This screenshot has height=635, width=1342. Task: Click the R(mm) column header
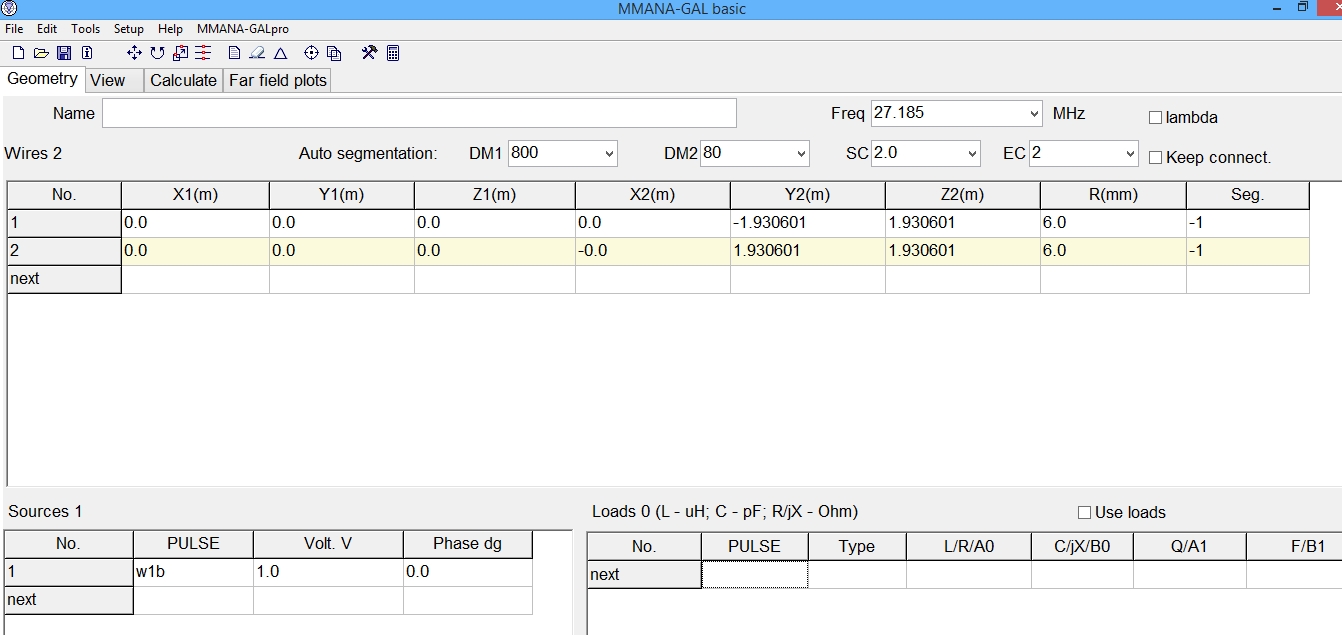coord(1113,195)
